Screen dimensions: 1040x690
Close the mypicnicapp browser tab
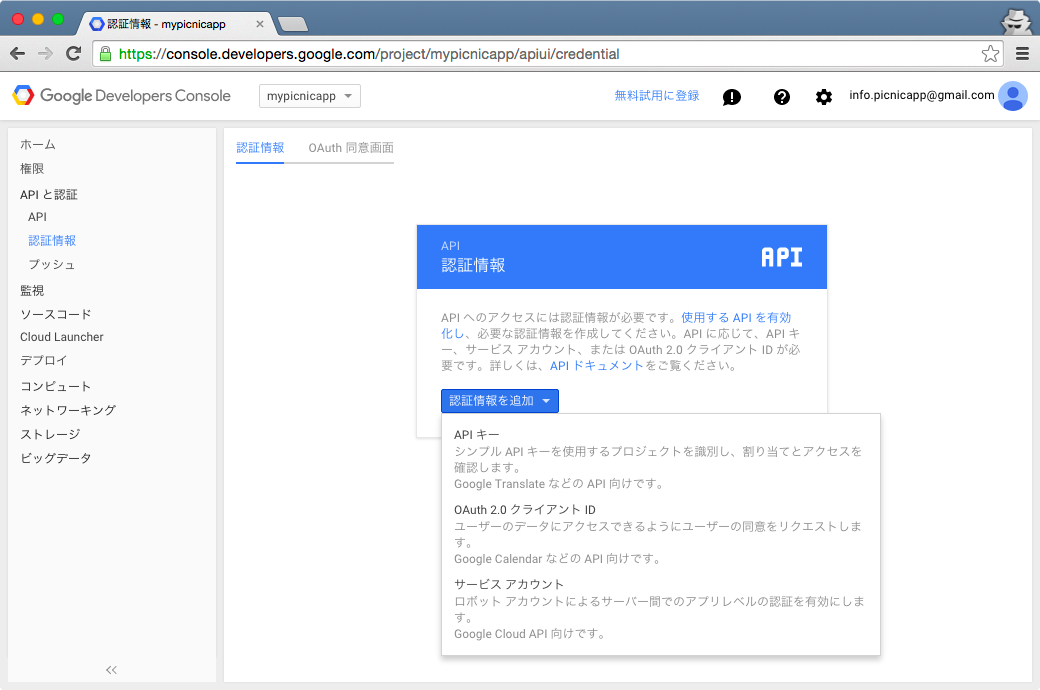(259, 24)
